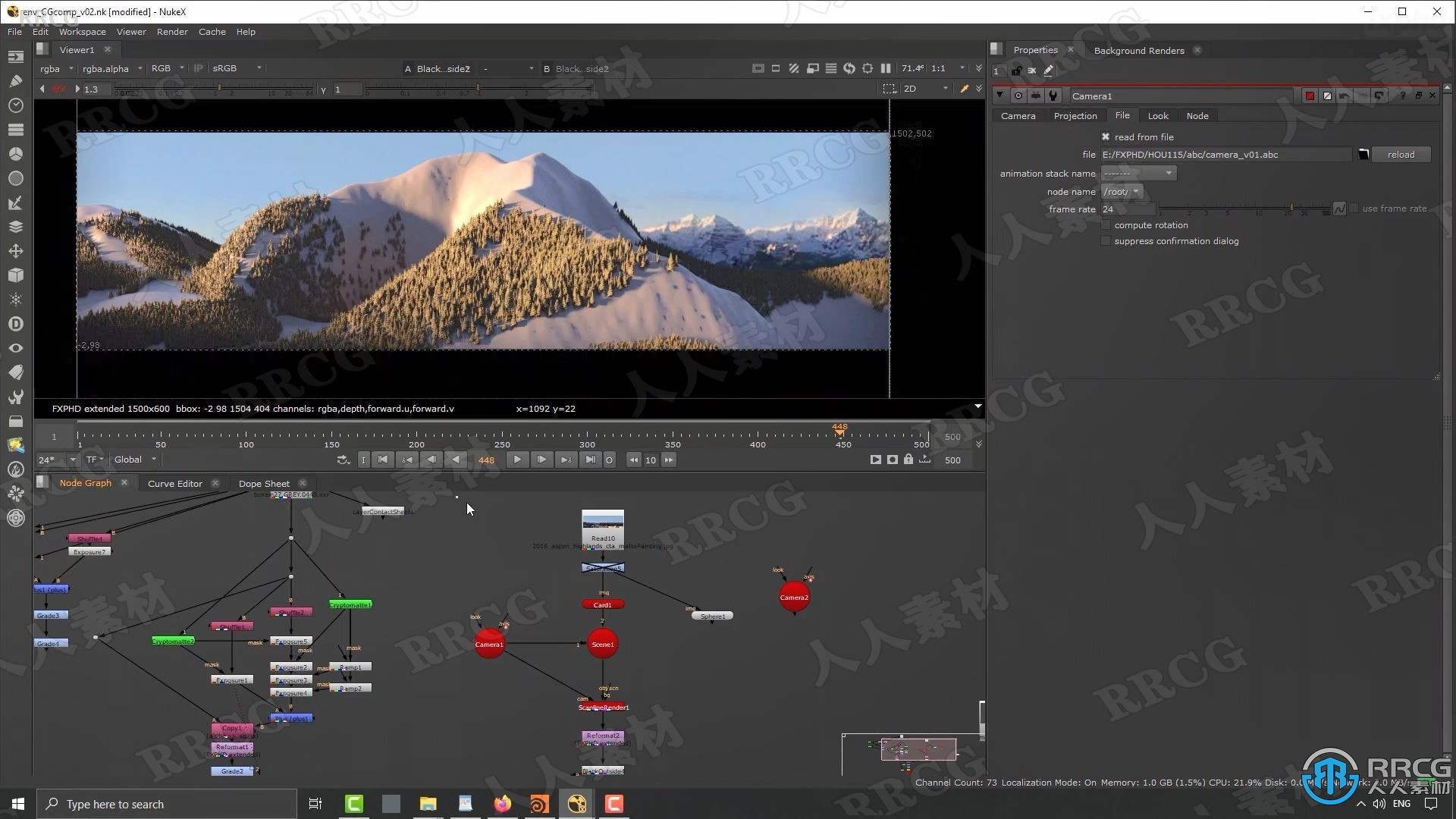Toggle 'read from file' checkbox in Camera1
The image size is (1456, 819).
coord(1106,137)
